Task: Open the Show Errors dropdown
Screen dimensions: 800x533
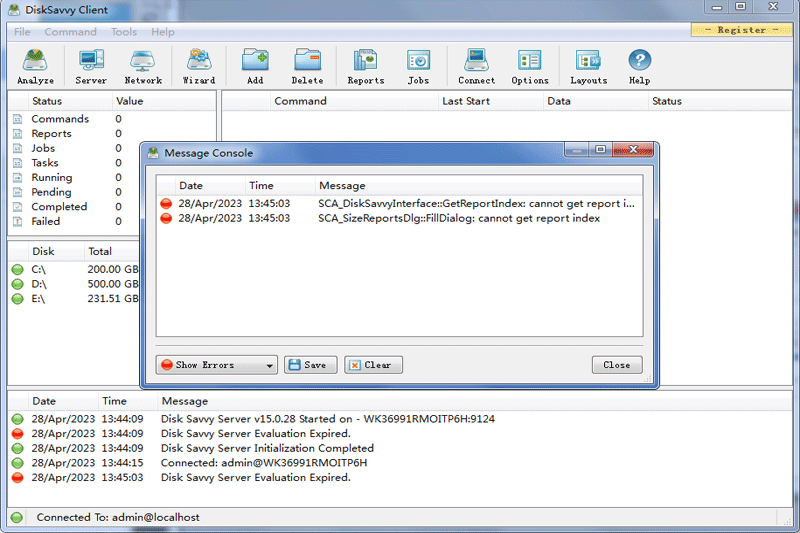Action: [217, 365]
